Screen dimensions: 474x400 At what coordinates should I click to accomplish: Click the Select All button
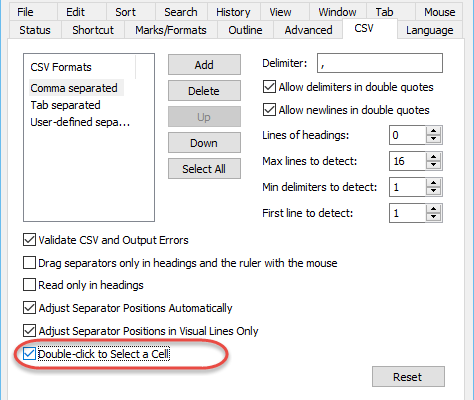[204, 169]
